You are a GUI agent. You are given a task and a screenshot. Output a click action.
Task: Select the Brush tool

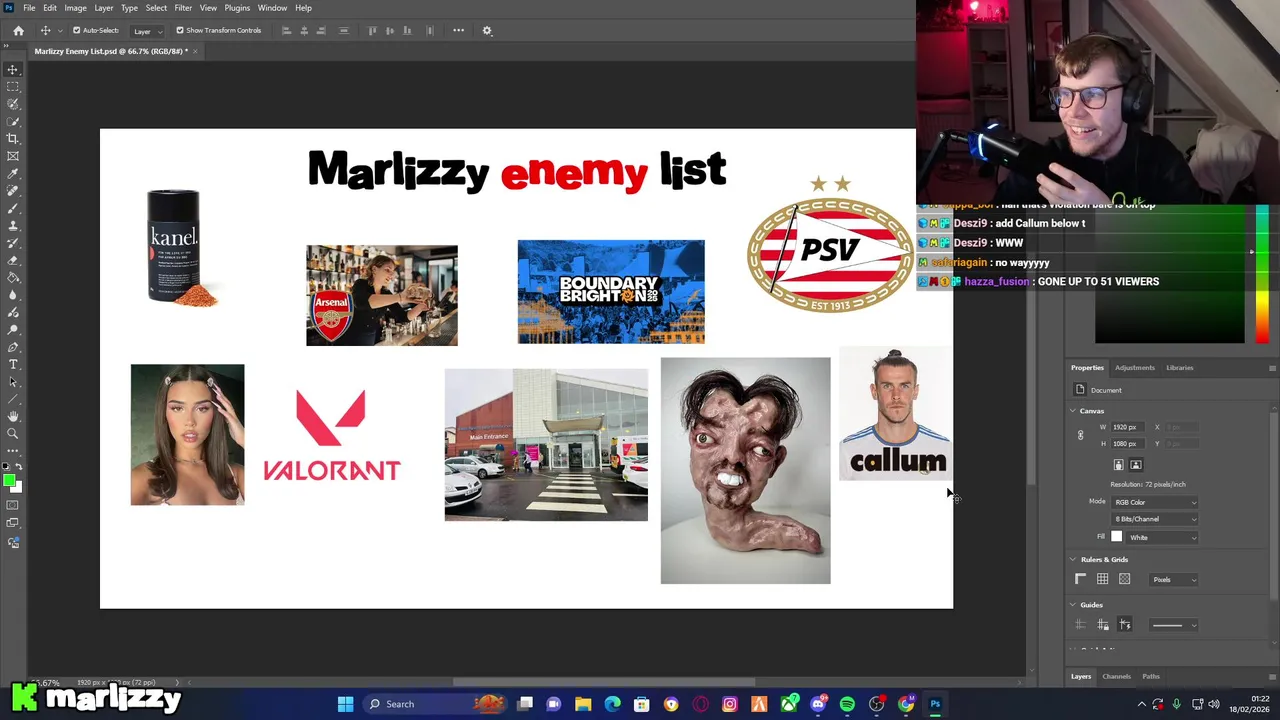pyautogui.click(x=13, y=208)
